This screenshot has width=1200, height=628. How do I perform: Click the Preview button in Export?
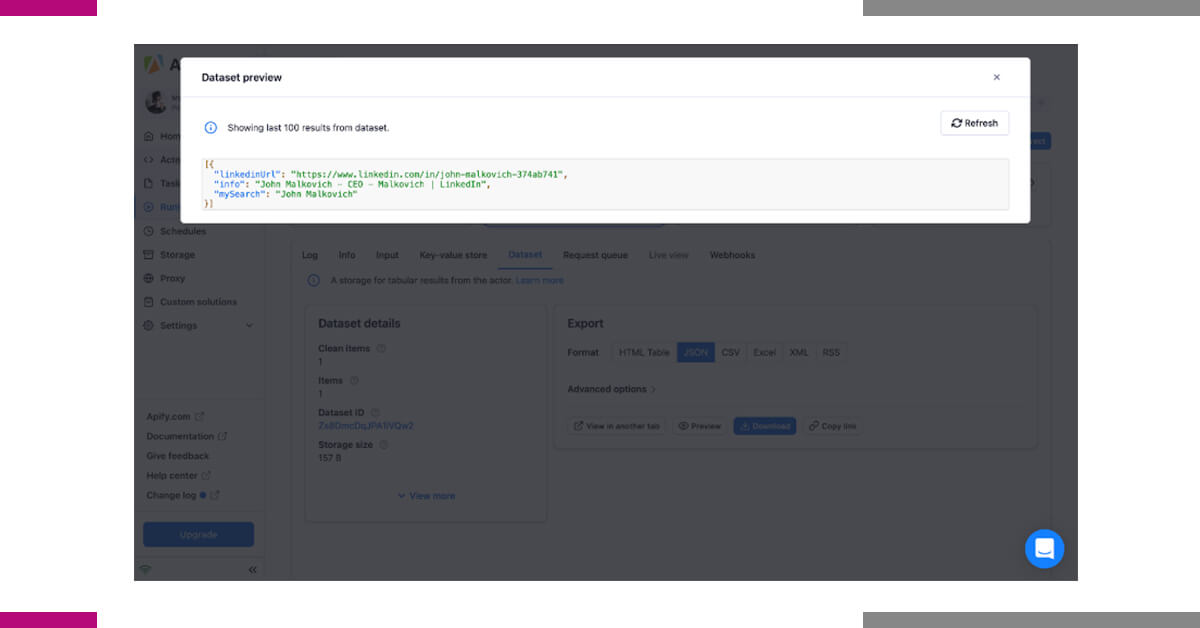click(x=700, y=426)
